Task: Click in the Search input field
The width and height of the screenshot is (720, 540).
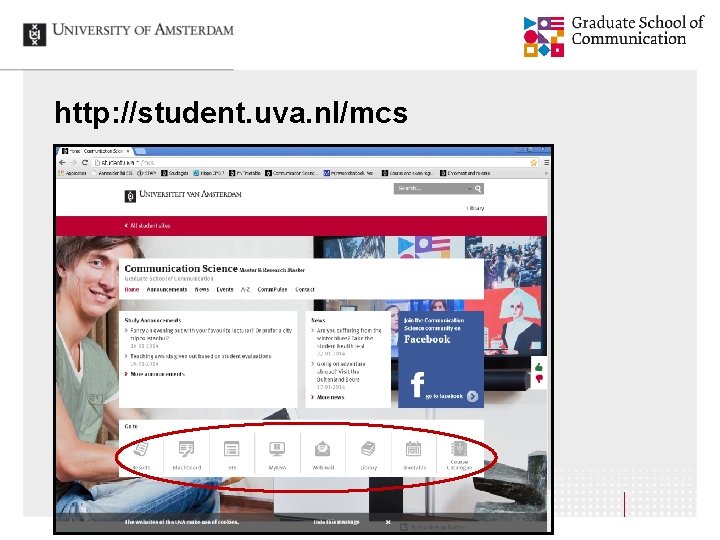Action: point(430,189)
